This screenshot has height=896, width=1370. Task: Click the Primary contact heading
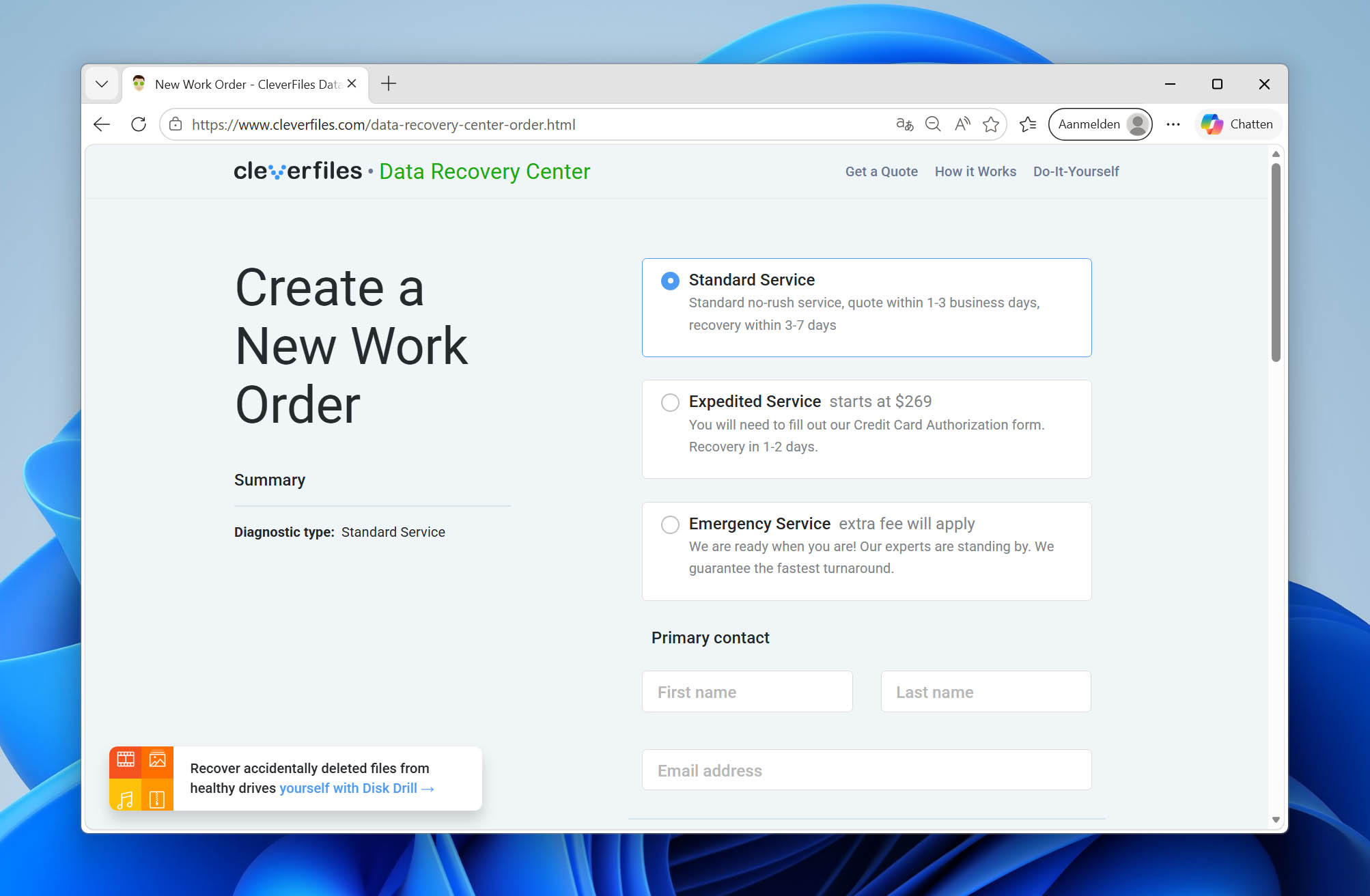click(x=710, y=638)
